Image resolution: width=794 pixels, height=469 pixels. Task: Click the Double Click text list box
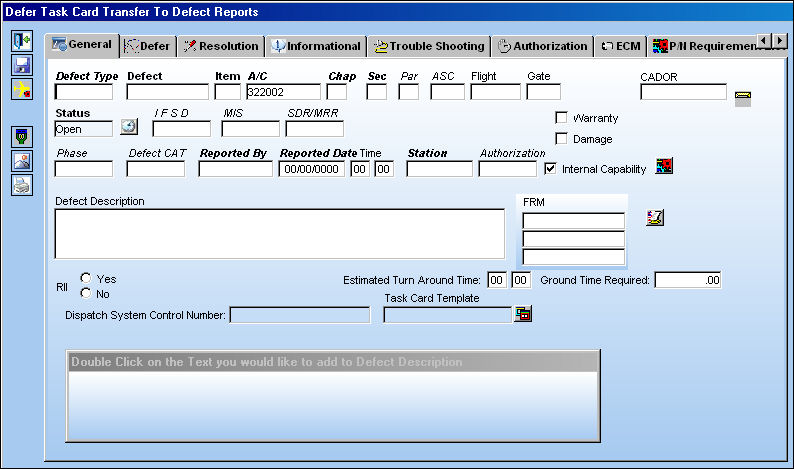coord(333,396)
